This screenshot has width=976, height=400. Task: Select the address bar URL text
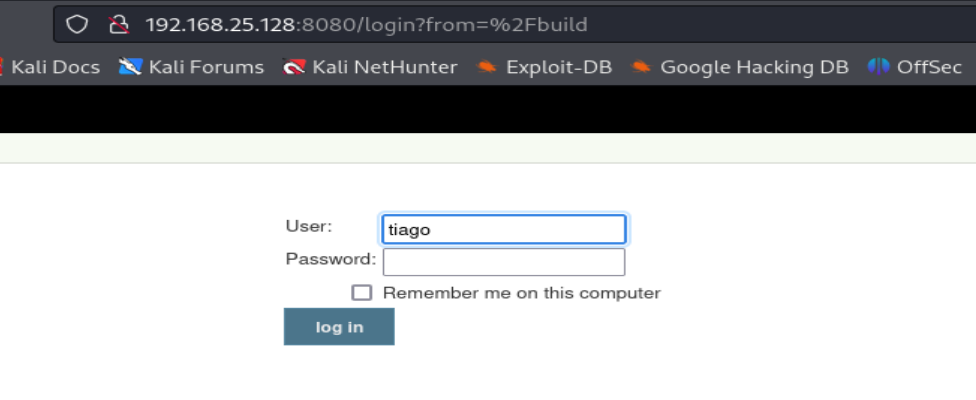tap(366, 24)
